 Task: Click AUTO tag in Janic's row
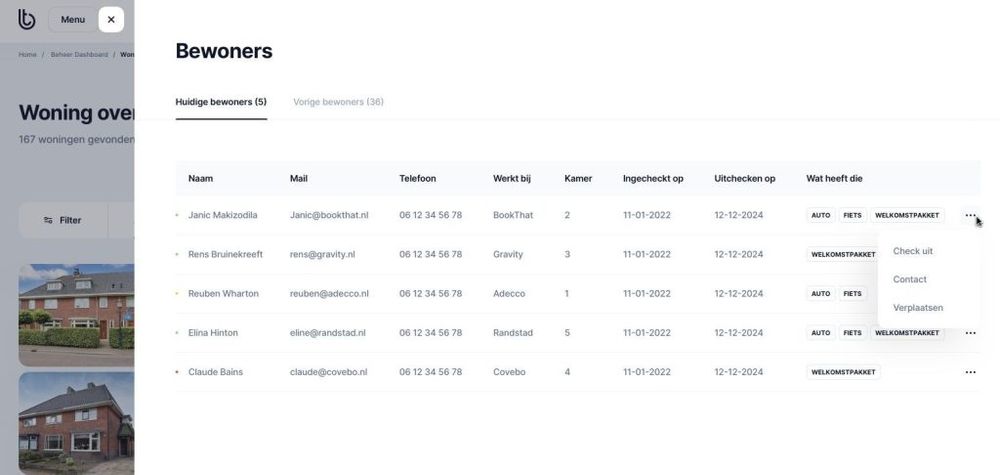[821, 216]
